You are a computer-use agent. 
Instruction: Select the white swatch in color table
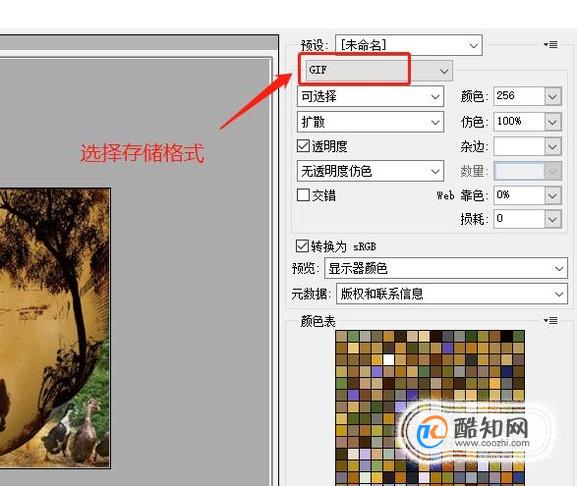click(389, 359)
